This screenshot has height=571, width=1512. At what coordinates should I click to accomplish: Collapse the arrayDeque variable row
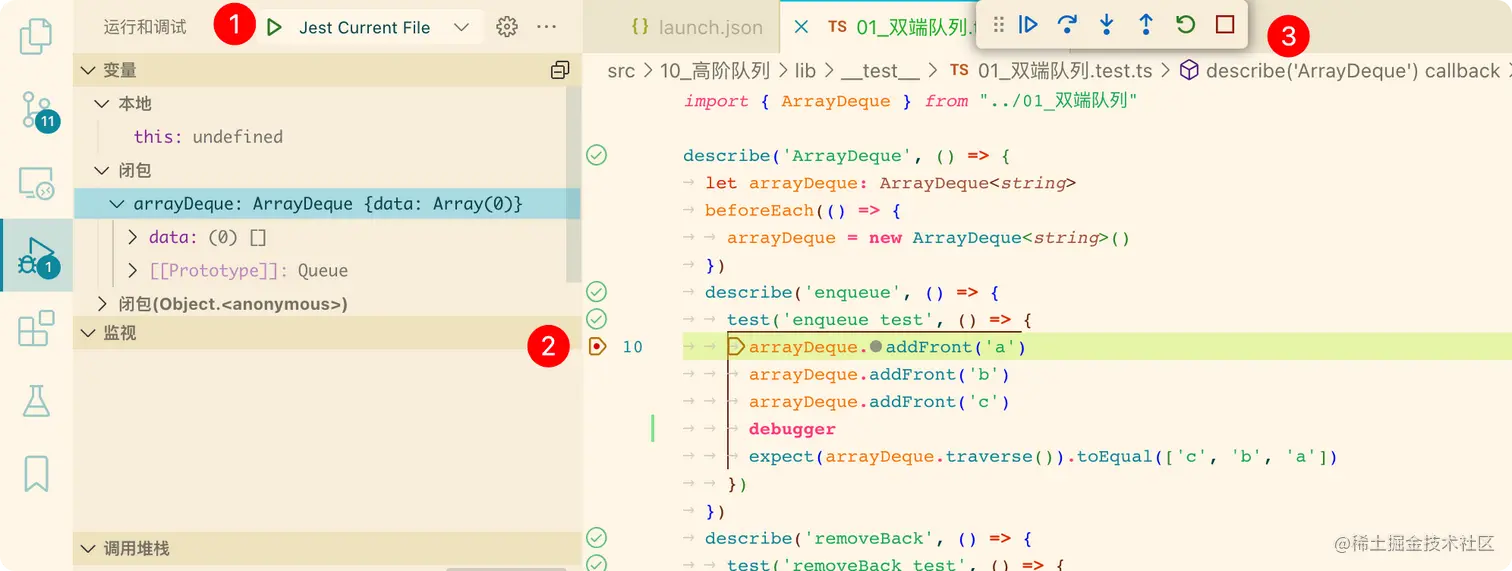327,204
